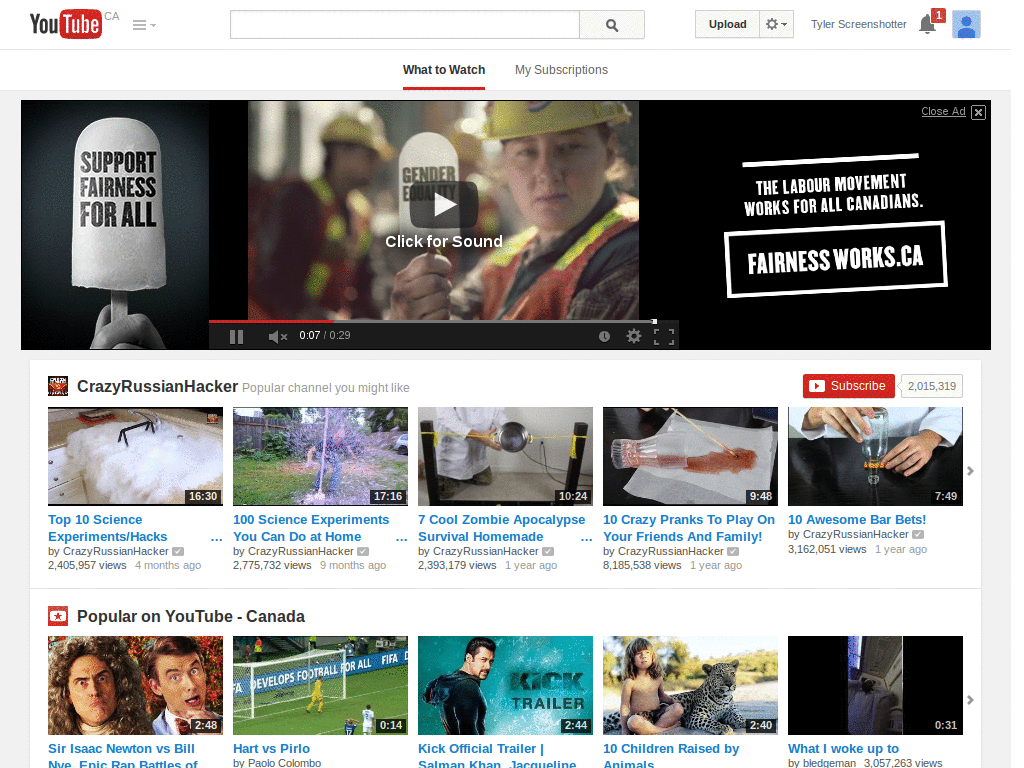Screen dimensions: 1024x768
Task: Open CrazyRussianHacker channel title
Action: pyautogui.click(x=157, y=387)
